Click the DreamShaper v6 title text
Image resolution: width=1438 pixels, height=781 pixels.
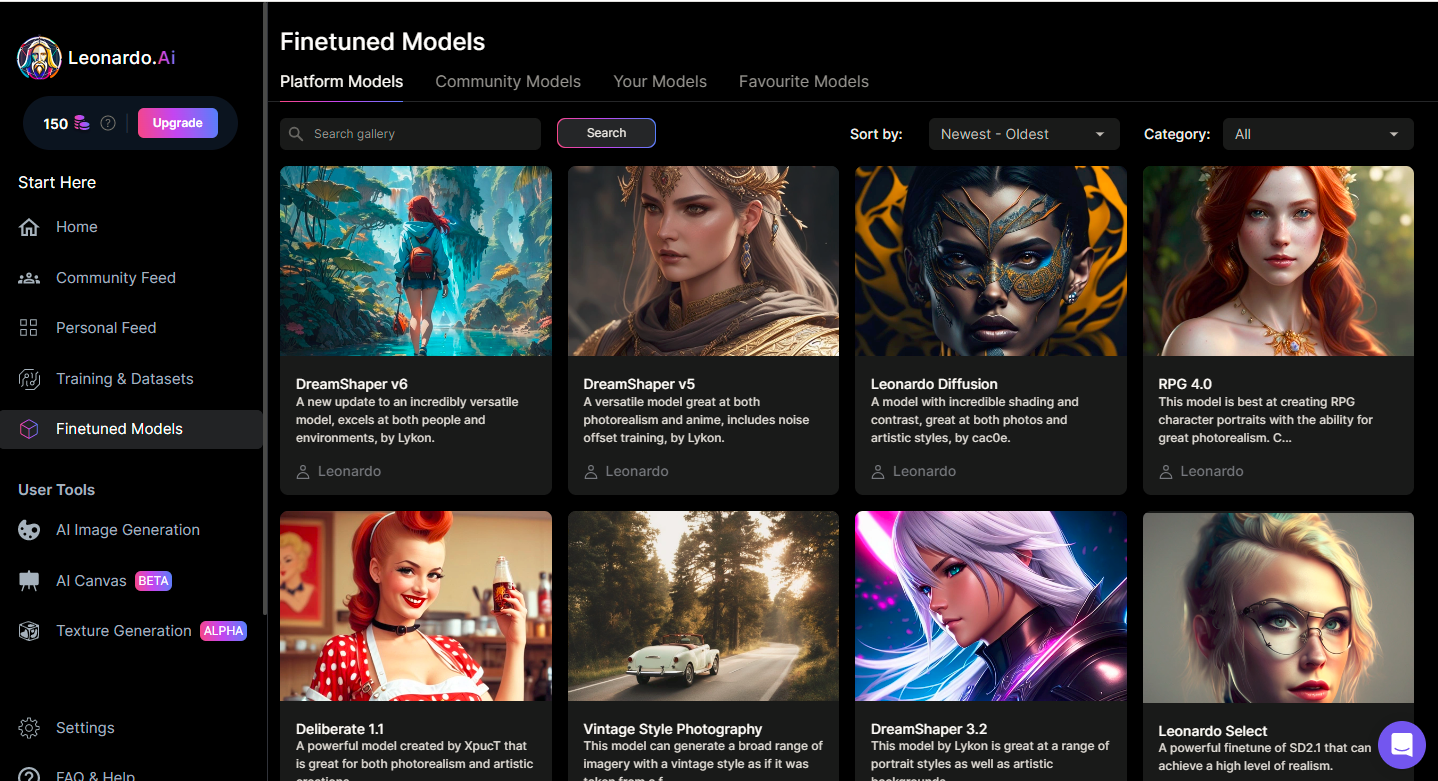tap(352, 384)
